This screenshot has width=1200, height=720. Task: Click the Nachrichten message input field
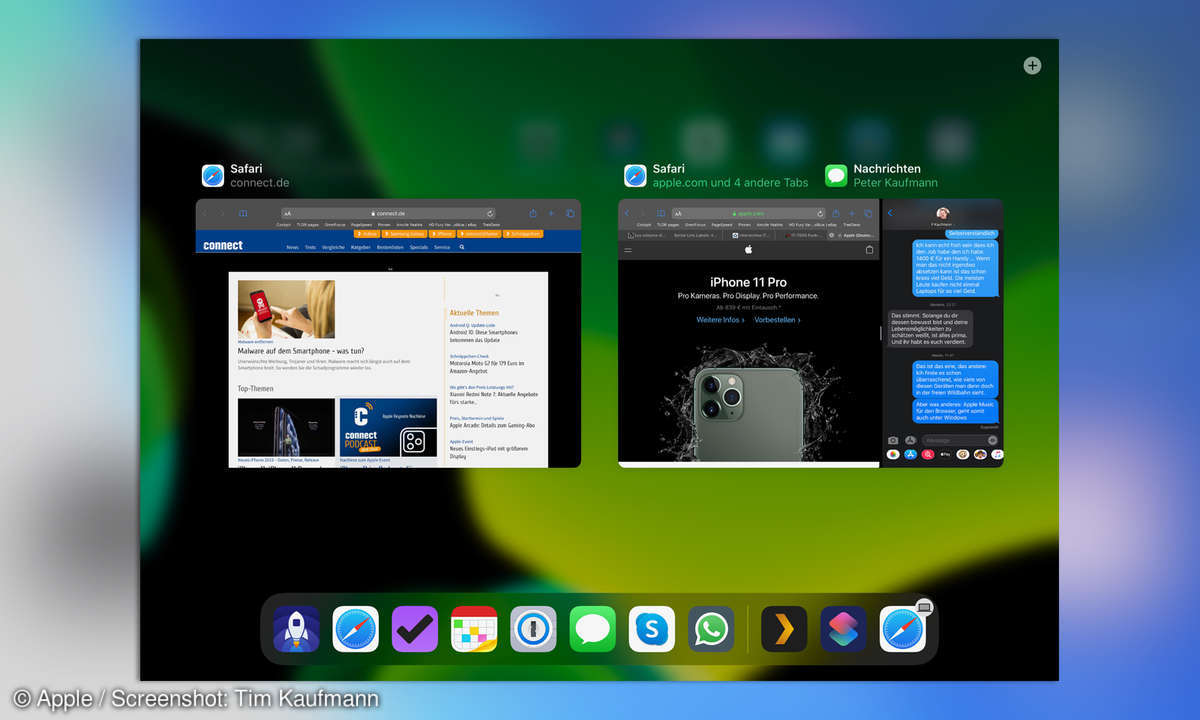960,440
